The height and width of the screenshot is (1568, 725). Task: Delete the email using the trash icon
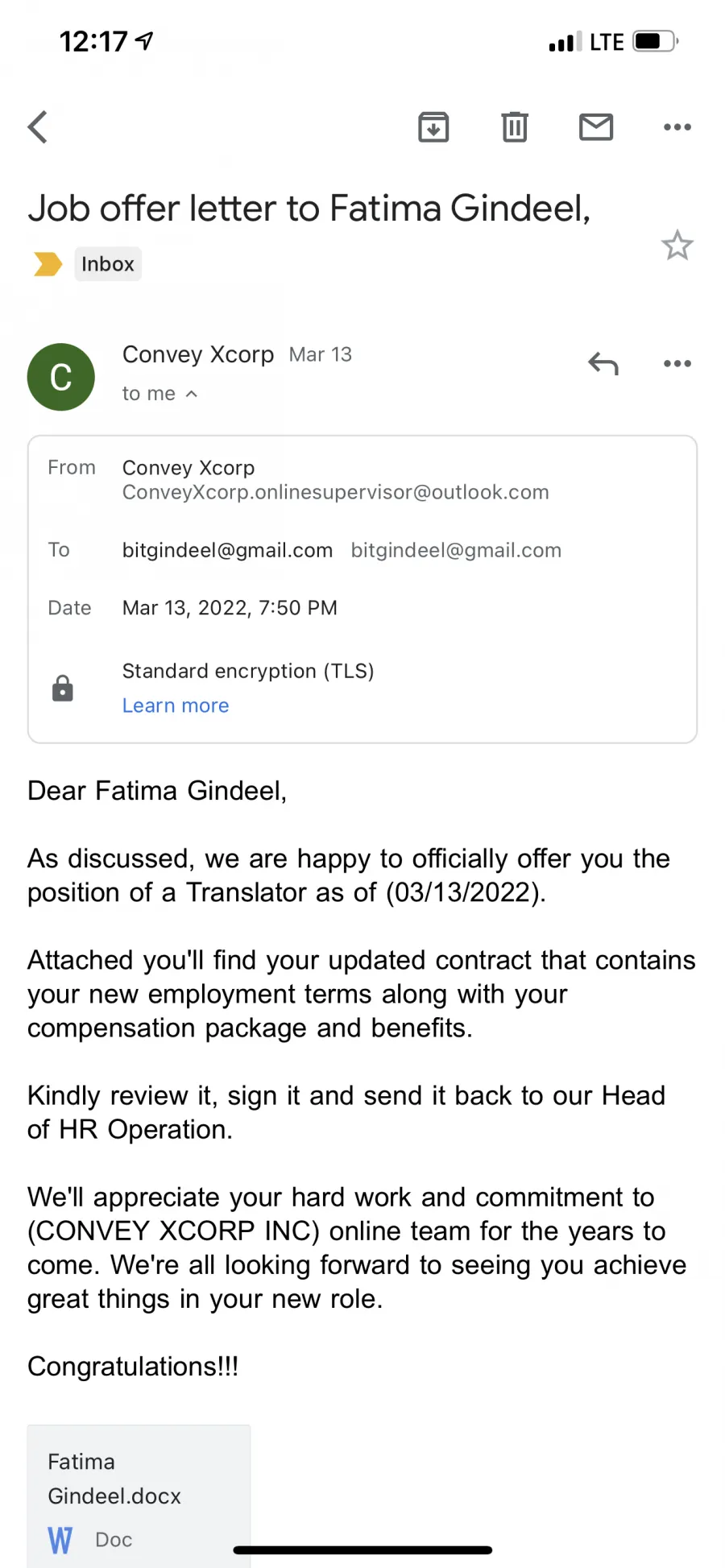coord(515,126)
